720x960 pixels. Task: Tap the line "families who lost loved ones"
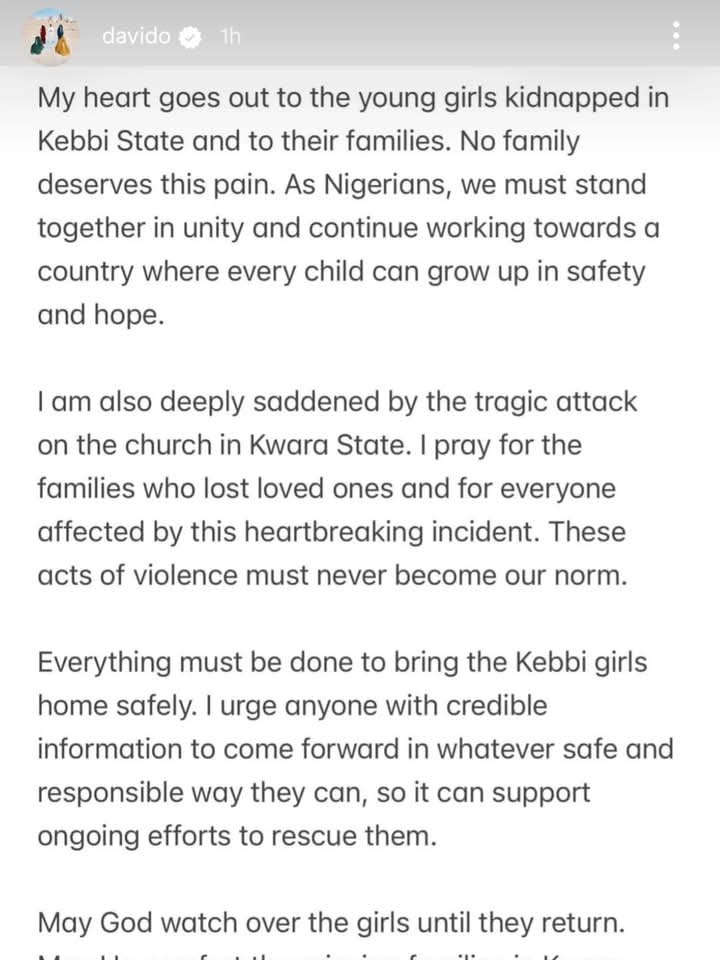[x=326, y=490]
